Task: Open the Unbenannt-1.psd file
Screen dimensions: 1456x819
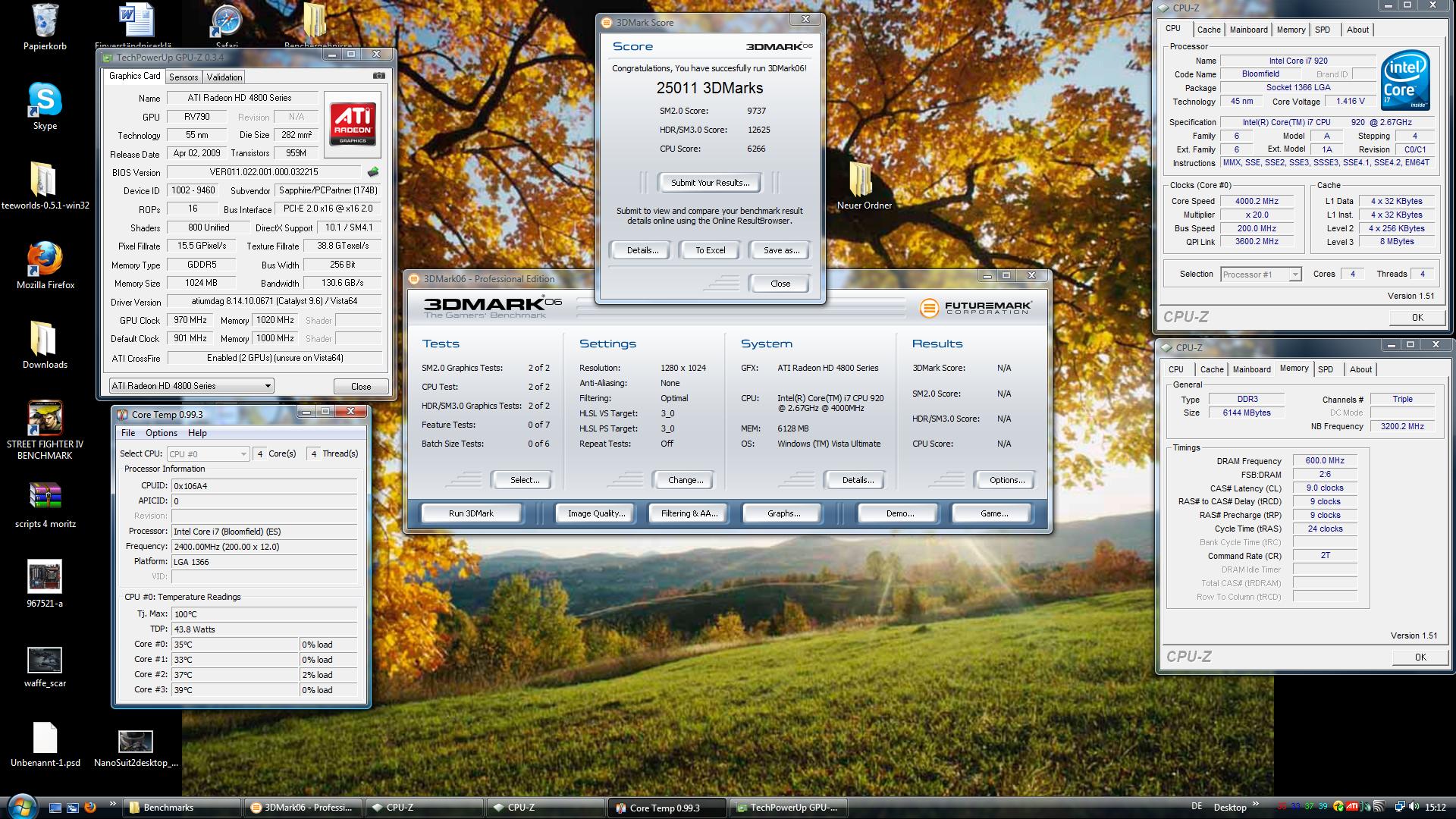Action: click(x=45, y=739)
